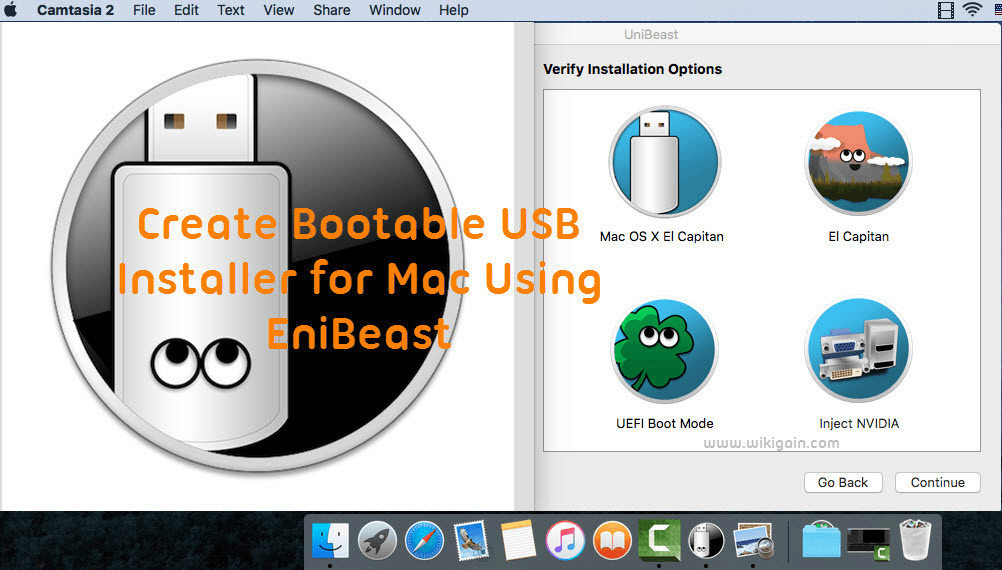Click the UniBeast USB icon in dock
The width and height of the screenshot is (1002, 570).
click(705, 541)
